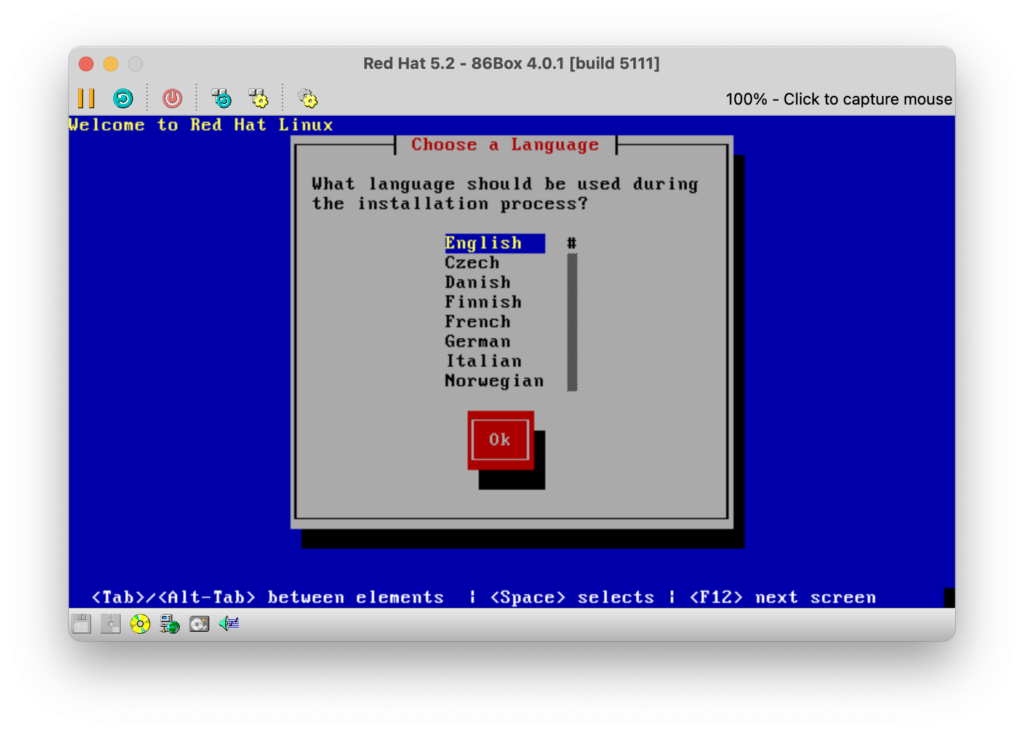
Task: Click '<Tab>/<Alt-Tab> between elements' hint
Action: click(267, 597)
